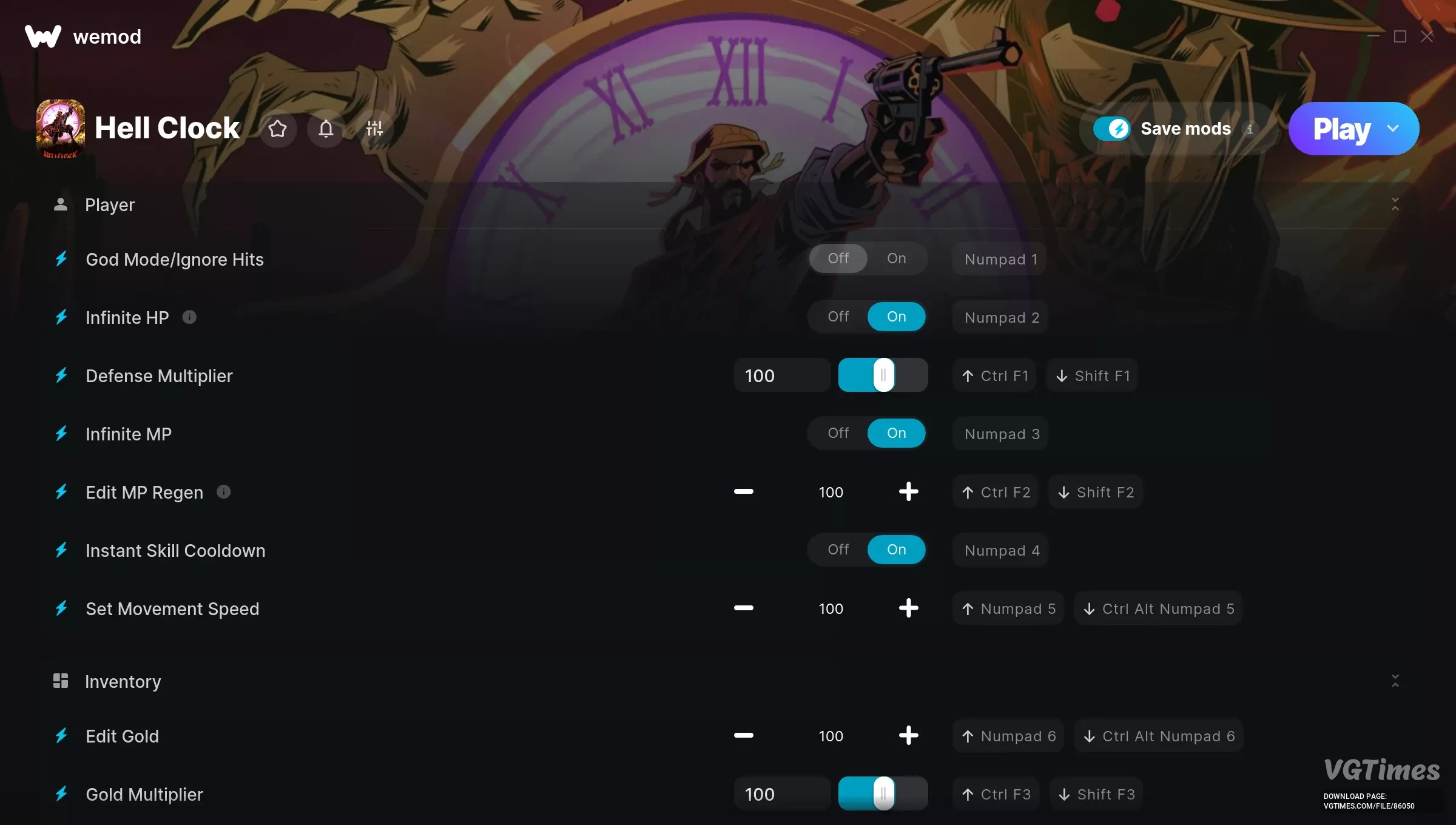The height and width of the screenshot is (825, 1456).
Task: Click the WeMod logo
Action: (x=43, y=36)
